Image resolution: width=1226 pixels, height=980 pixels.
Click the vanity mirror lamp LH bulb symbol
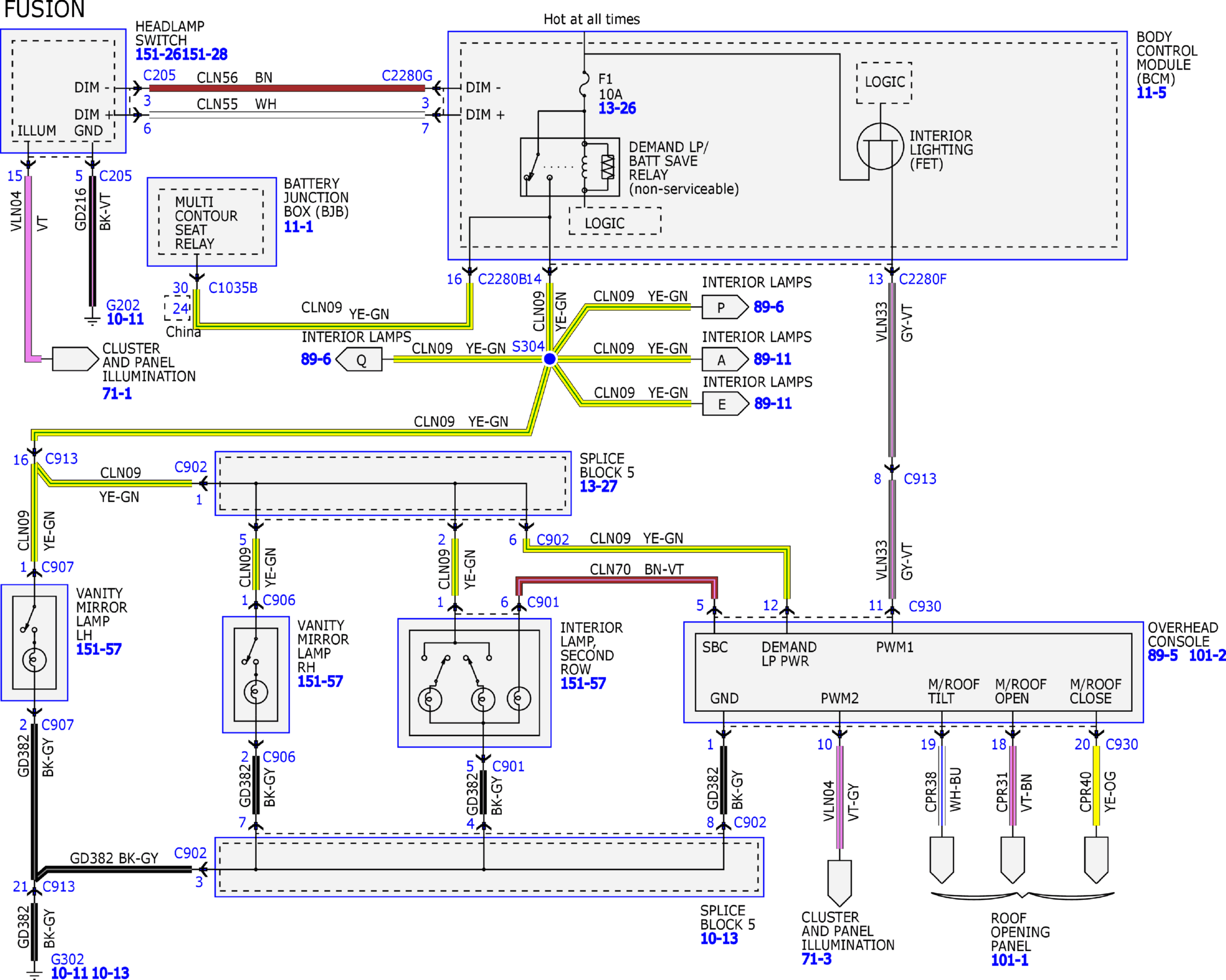coord(34,659)
